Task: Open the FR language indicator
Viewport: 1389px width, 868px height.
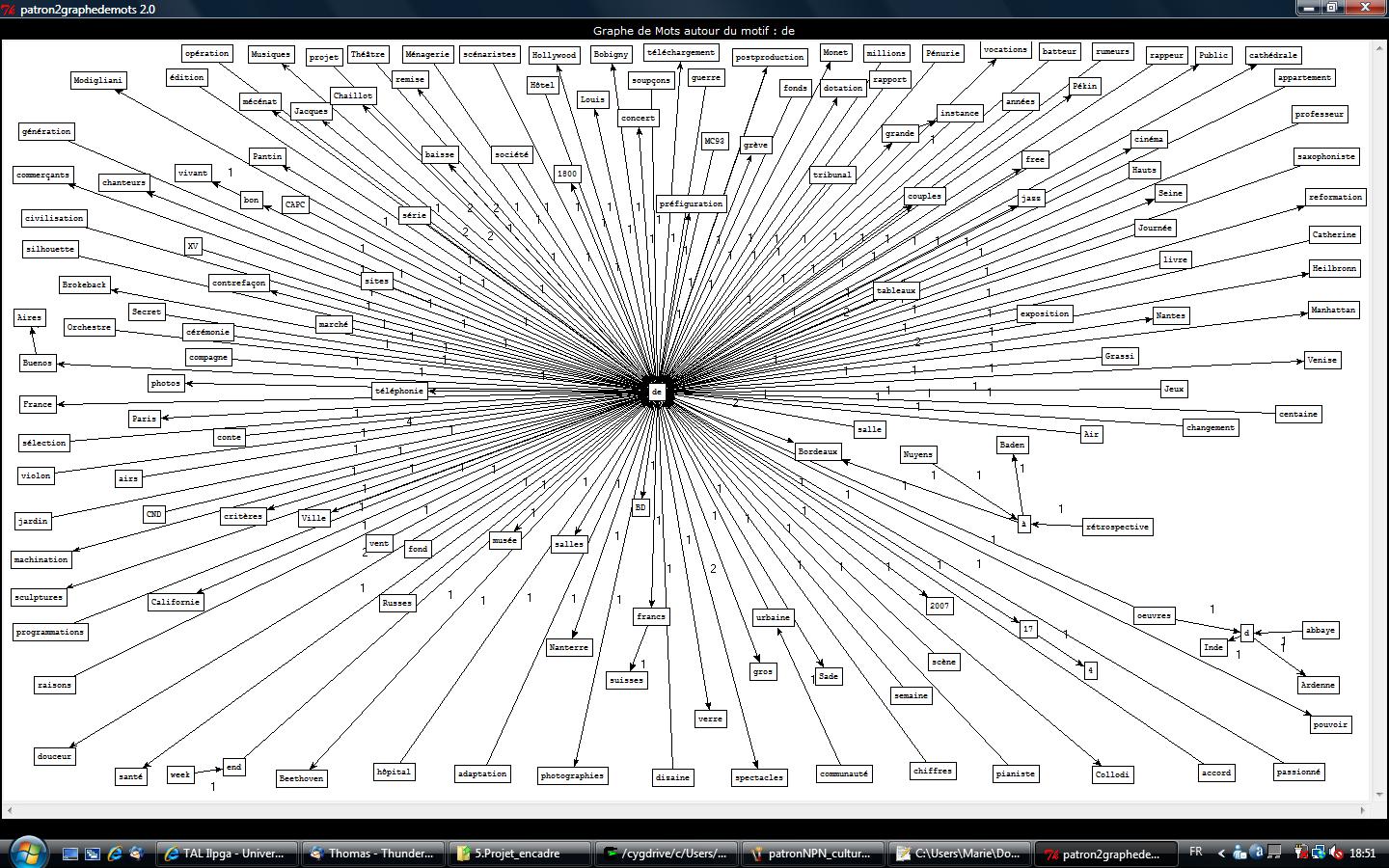Action: point(1196,852)
